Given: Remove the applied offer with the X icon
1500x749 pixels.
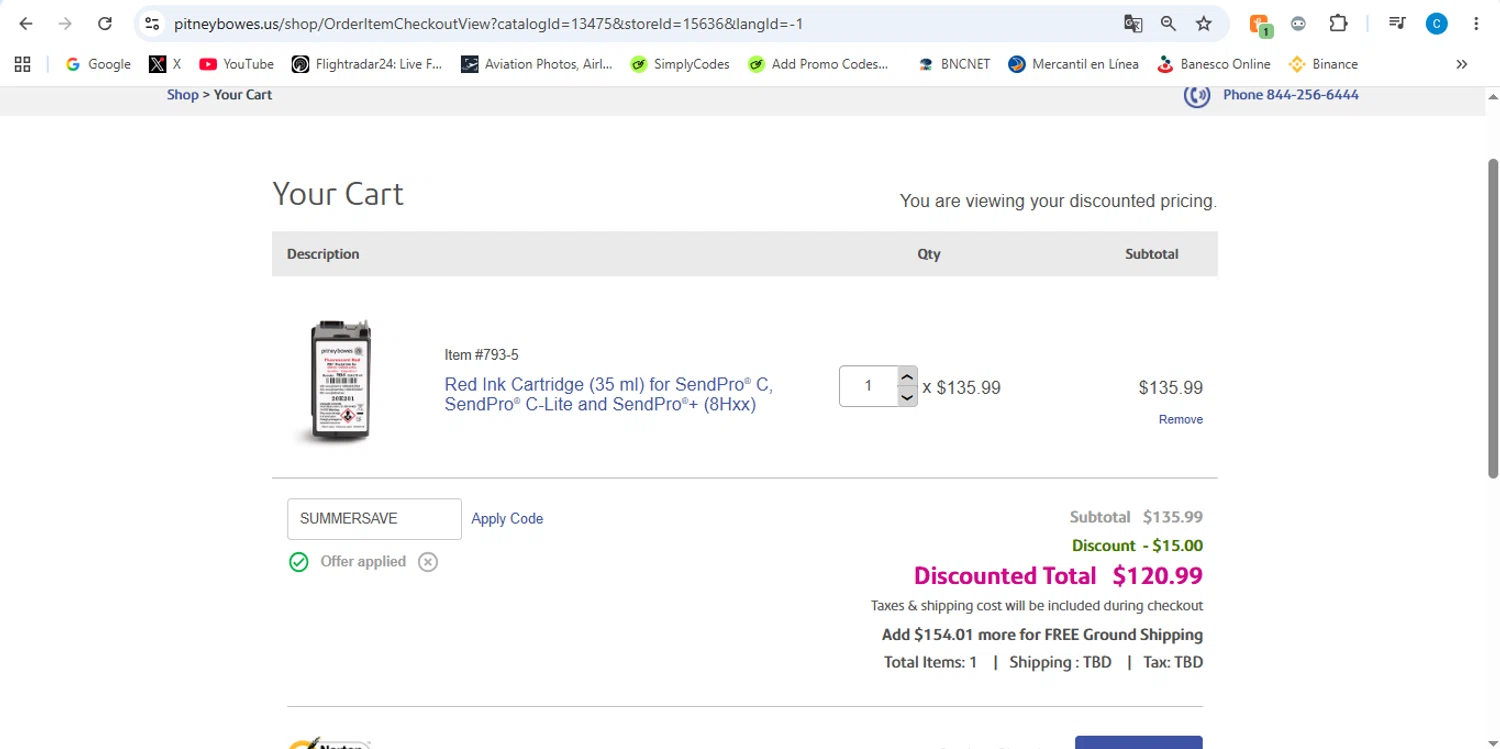Looking at the screenshot, I should (428, 562).
